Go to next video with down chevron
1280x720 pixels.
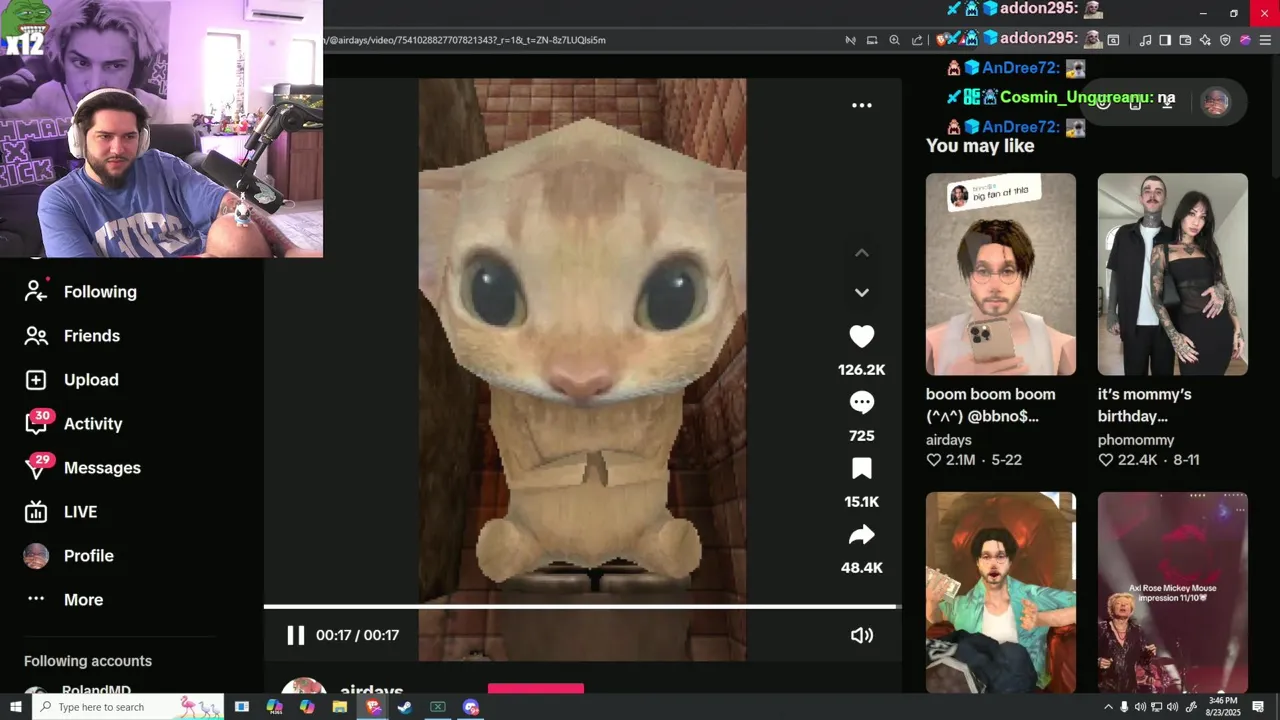click(861, 292)
